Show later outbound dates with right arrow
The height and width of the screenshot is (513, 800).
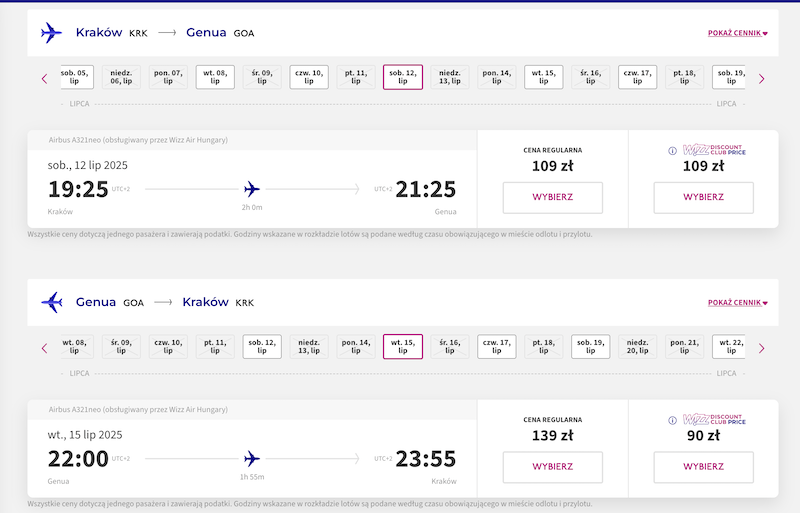tap(762, 79)
